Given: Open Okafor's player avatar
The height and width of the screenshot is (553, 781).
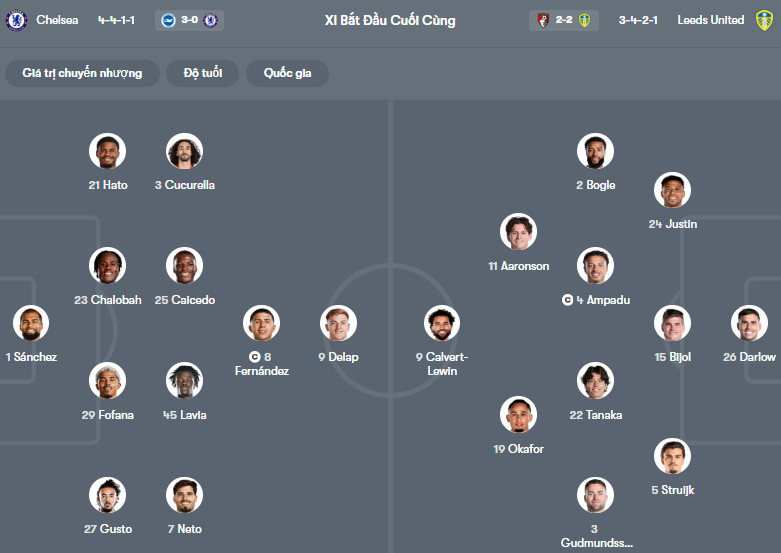Looking at the screenshot, I should pyautogui.click(x=519, y=416).
